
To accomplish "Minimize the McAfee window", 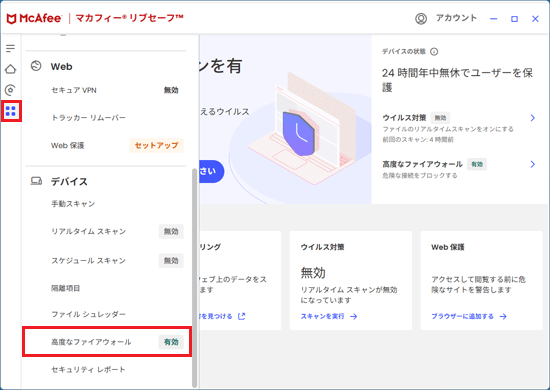I will (x=494, y=19).
